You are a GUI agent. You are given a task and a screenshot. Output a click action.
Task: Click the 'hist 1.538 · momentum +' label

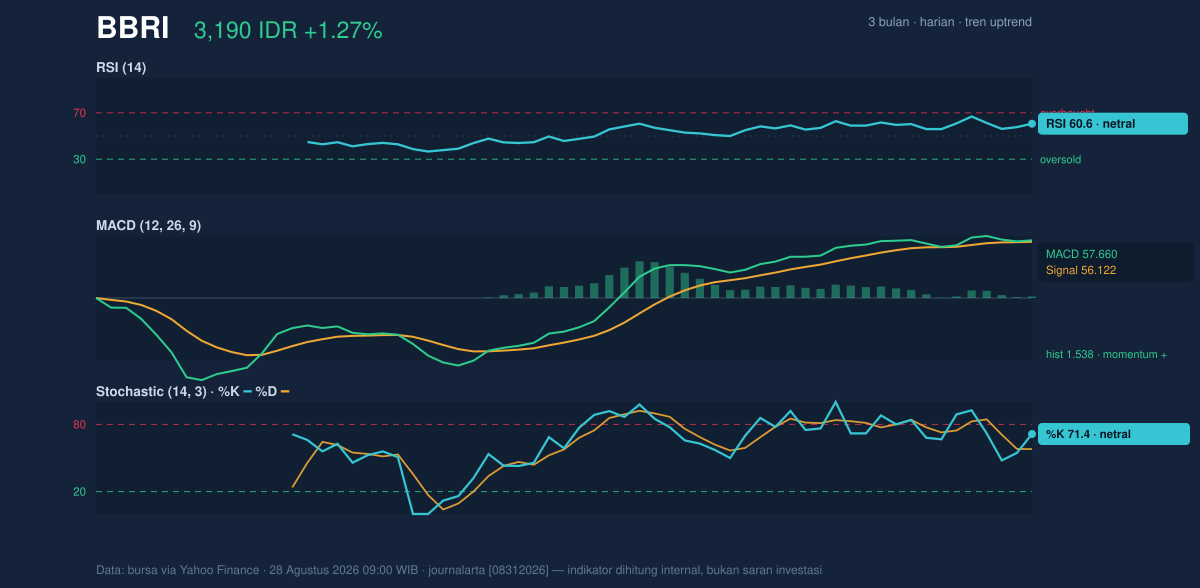(1106, 354)
